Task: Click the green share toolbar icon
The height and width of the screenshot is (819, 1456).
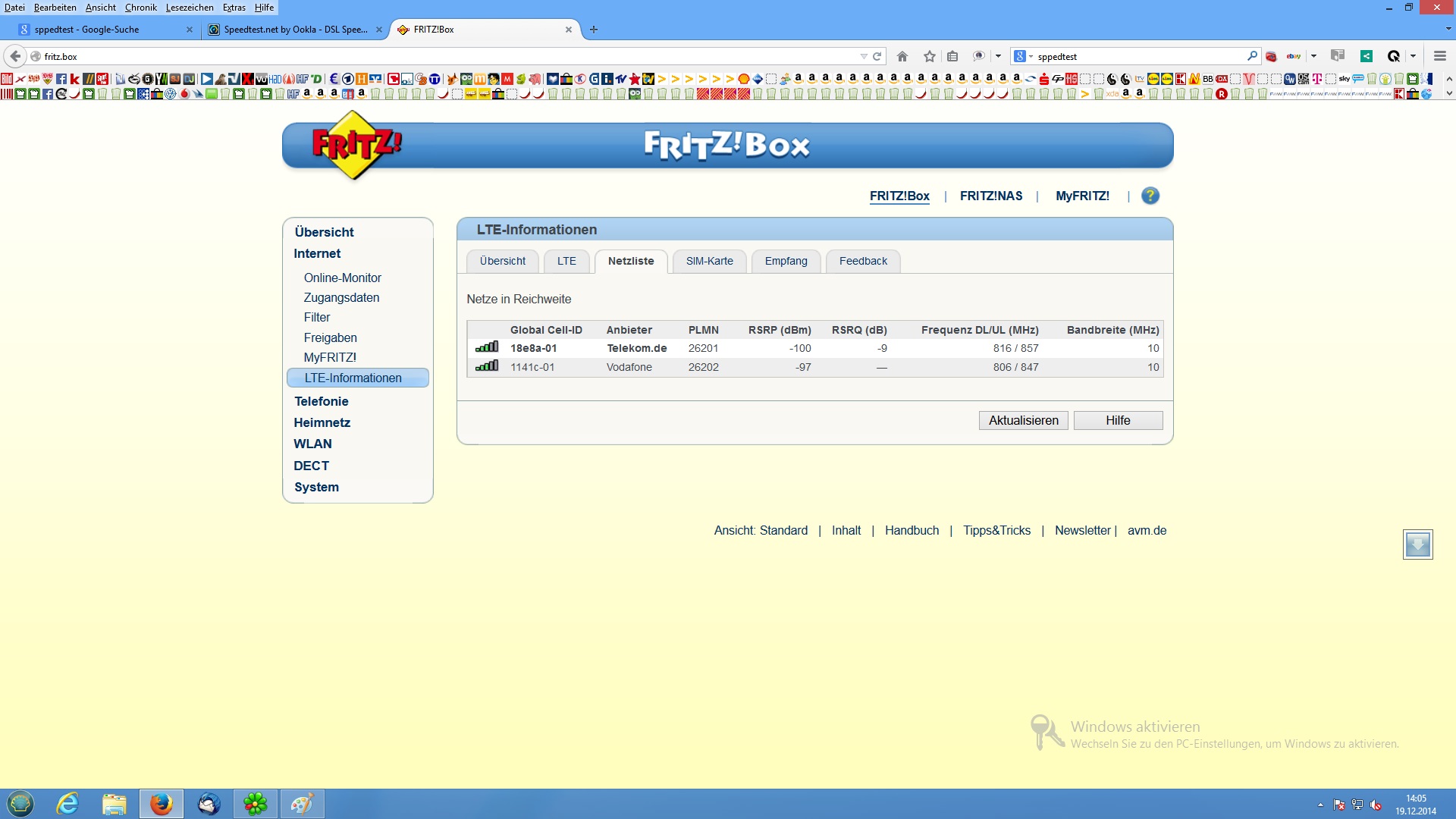Action: coord(1366,56)
